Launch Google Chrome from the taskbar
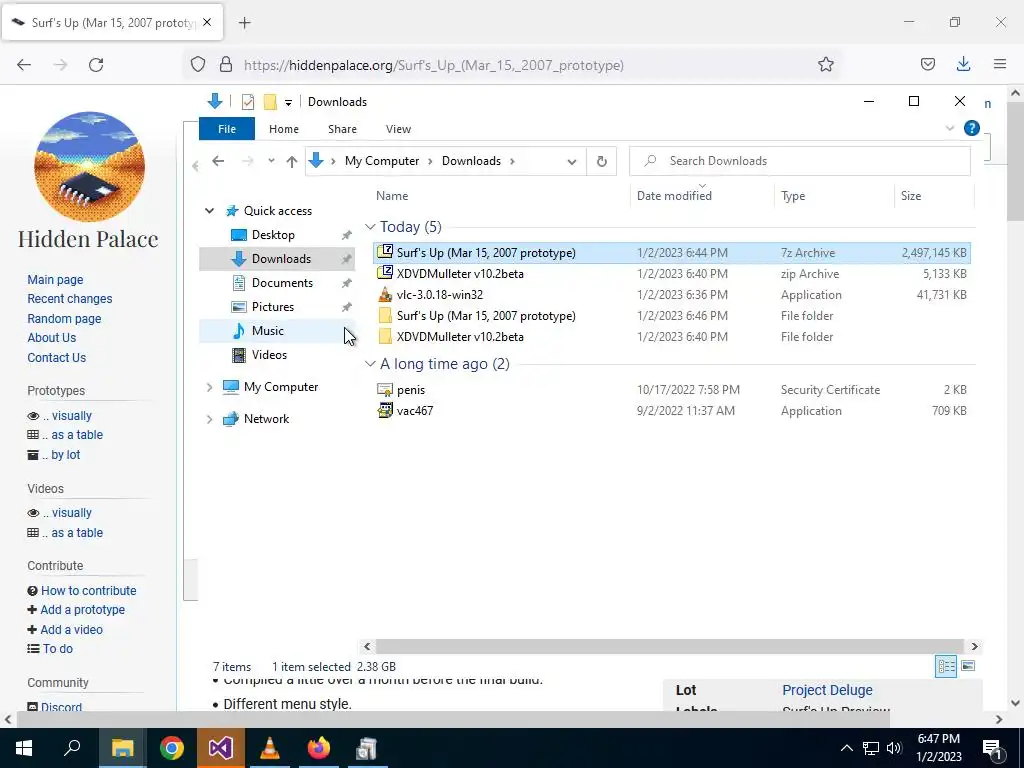 click(172, 748)
